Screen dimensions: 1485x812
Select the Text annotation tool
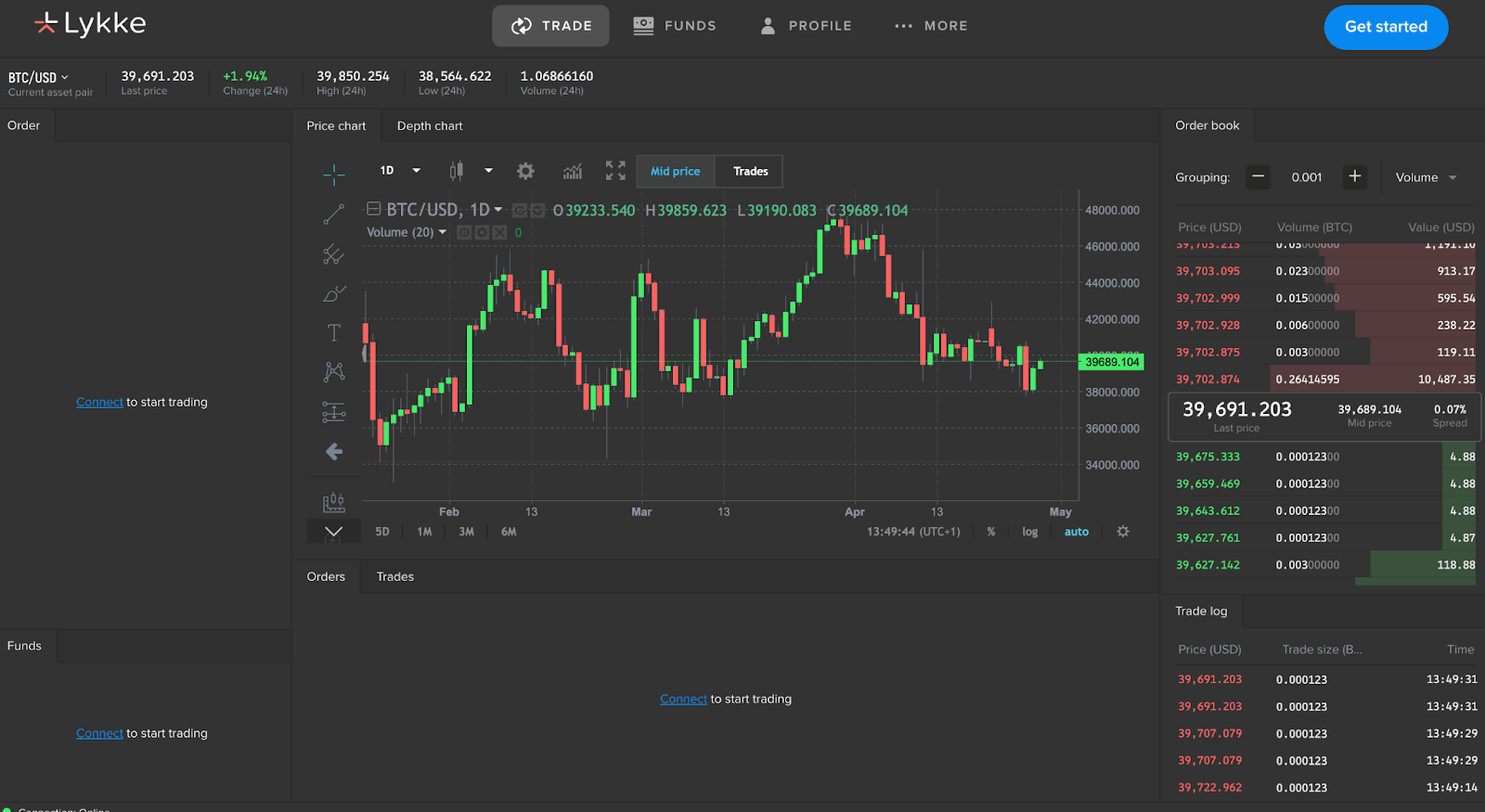[x=334, y=333]
